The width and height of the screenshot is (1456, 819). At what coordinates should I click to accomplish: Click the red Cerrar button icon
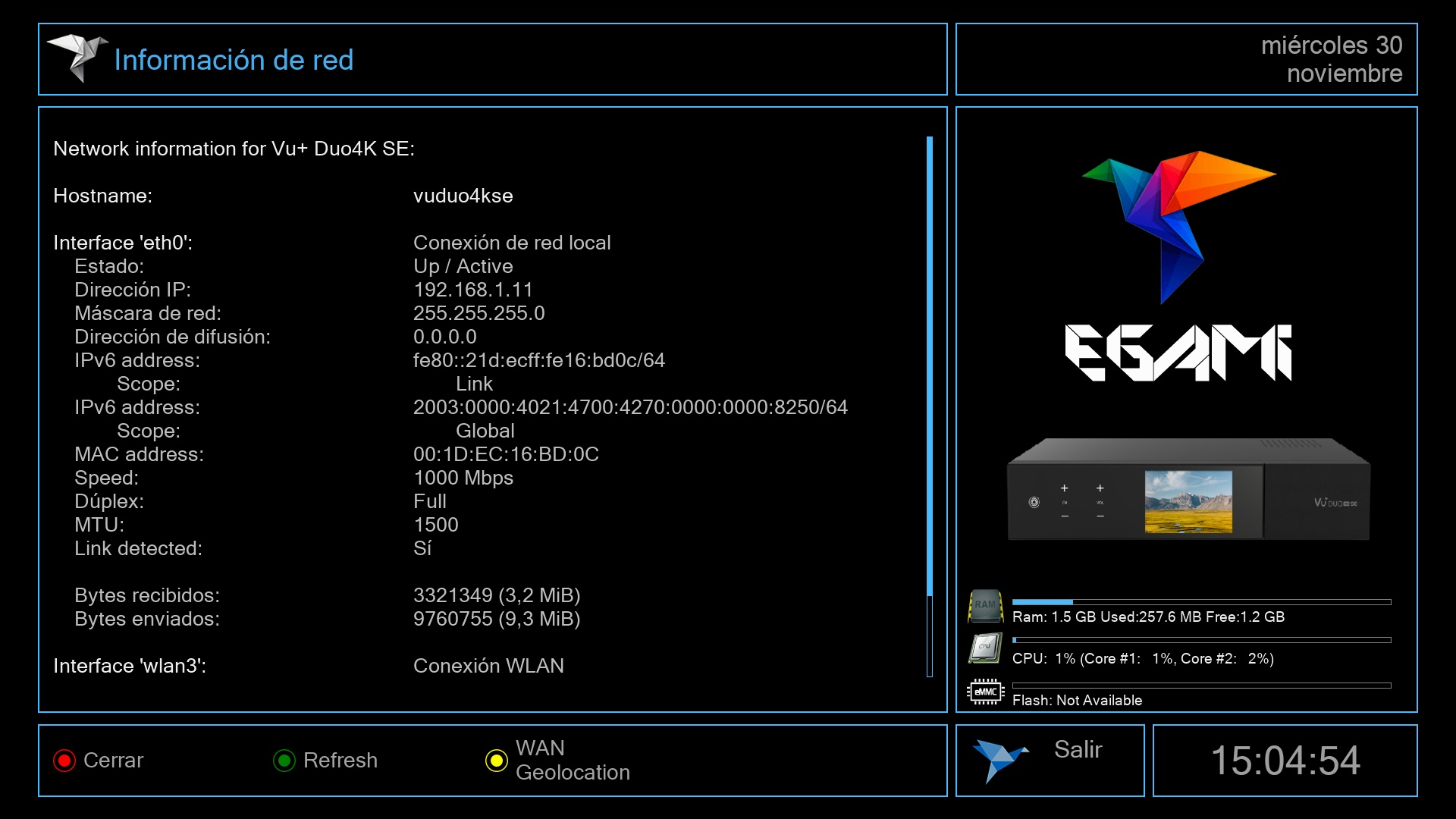click(64, 761)
